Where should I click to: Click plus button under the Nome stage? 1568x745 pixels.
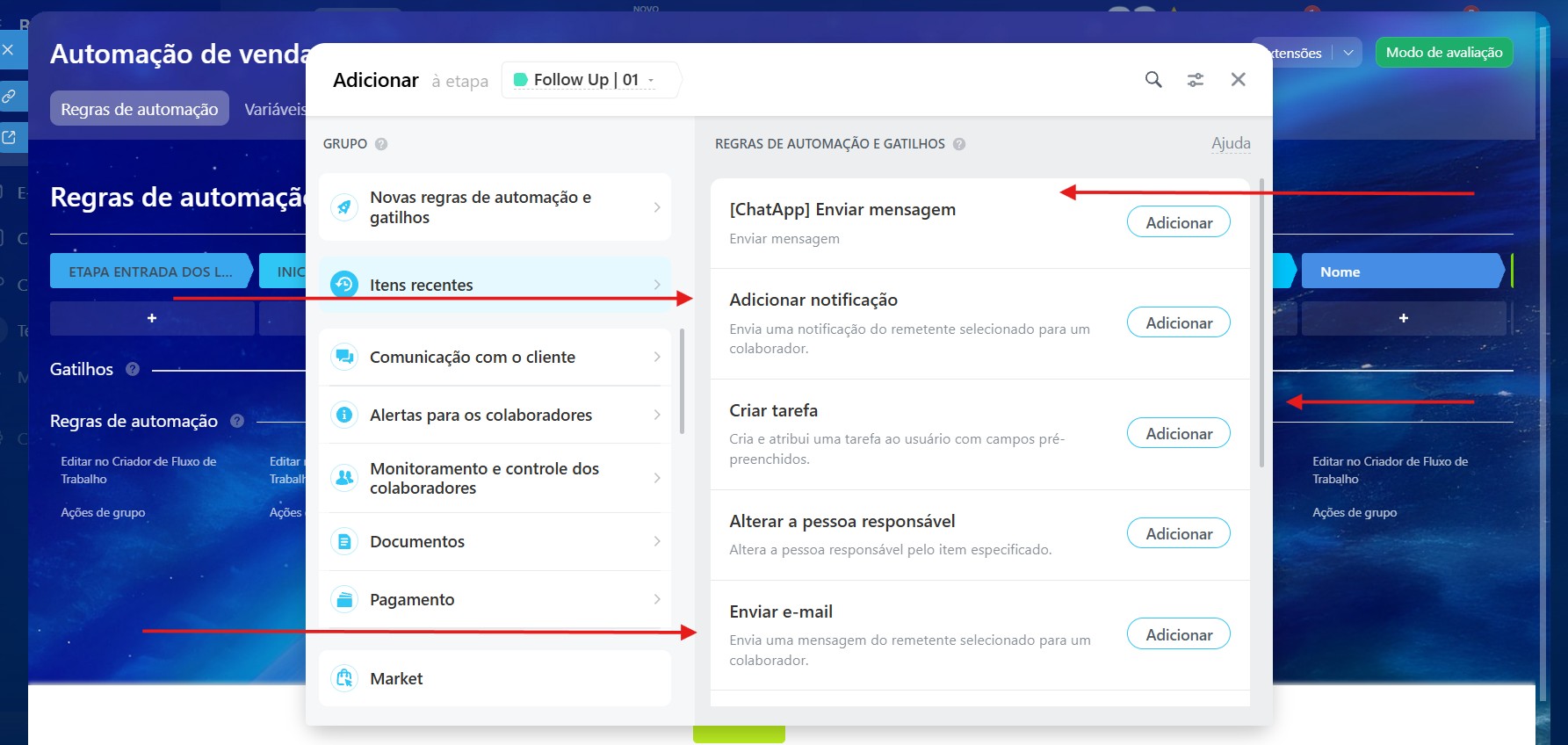1404,318
